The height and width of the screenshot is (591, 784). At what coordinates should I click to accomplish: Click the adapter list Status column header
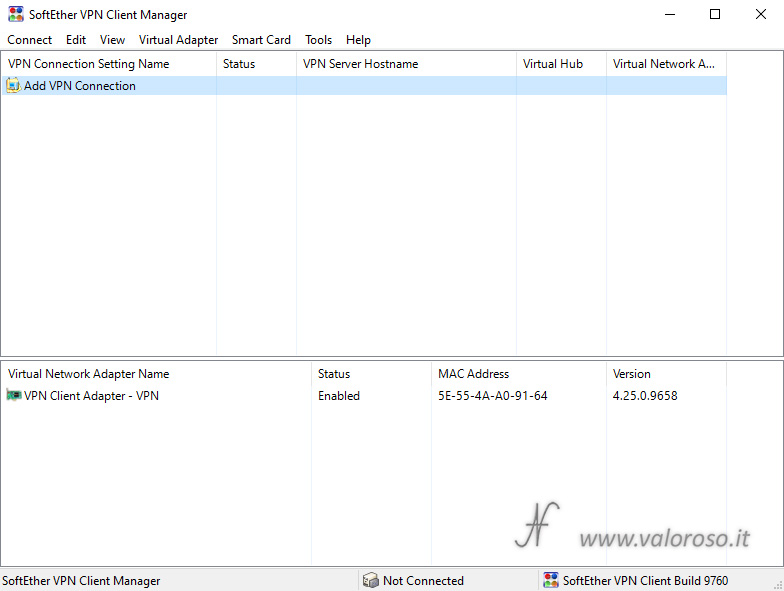pos(372,374)
